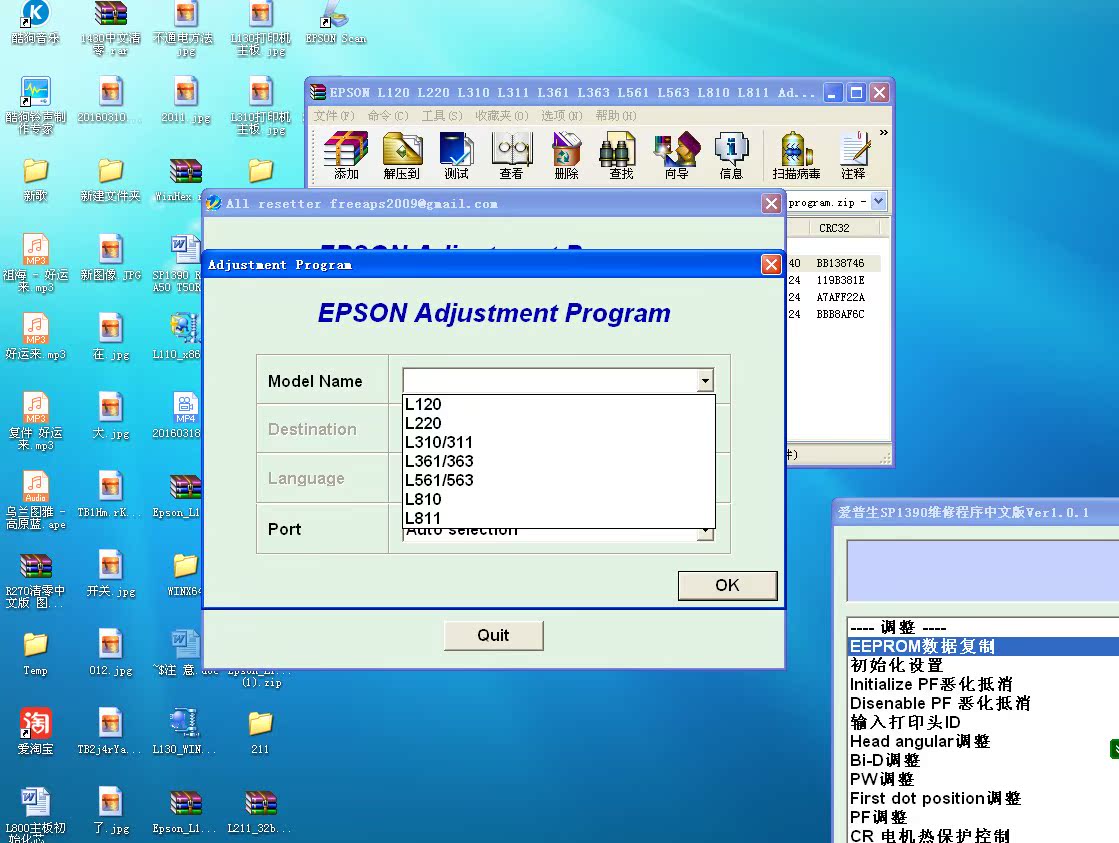The image size is (1119, 843).
Task: Select the 乌兰图雅 - 高原蓝 ape audio icon
Action: [x=36, y=500]
